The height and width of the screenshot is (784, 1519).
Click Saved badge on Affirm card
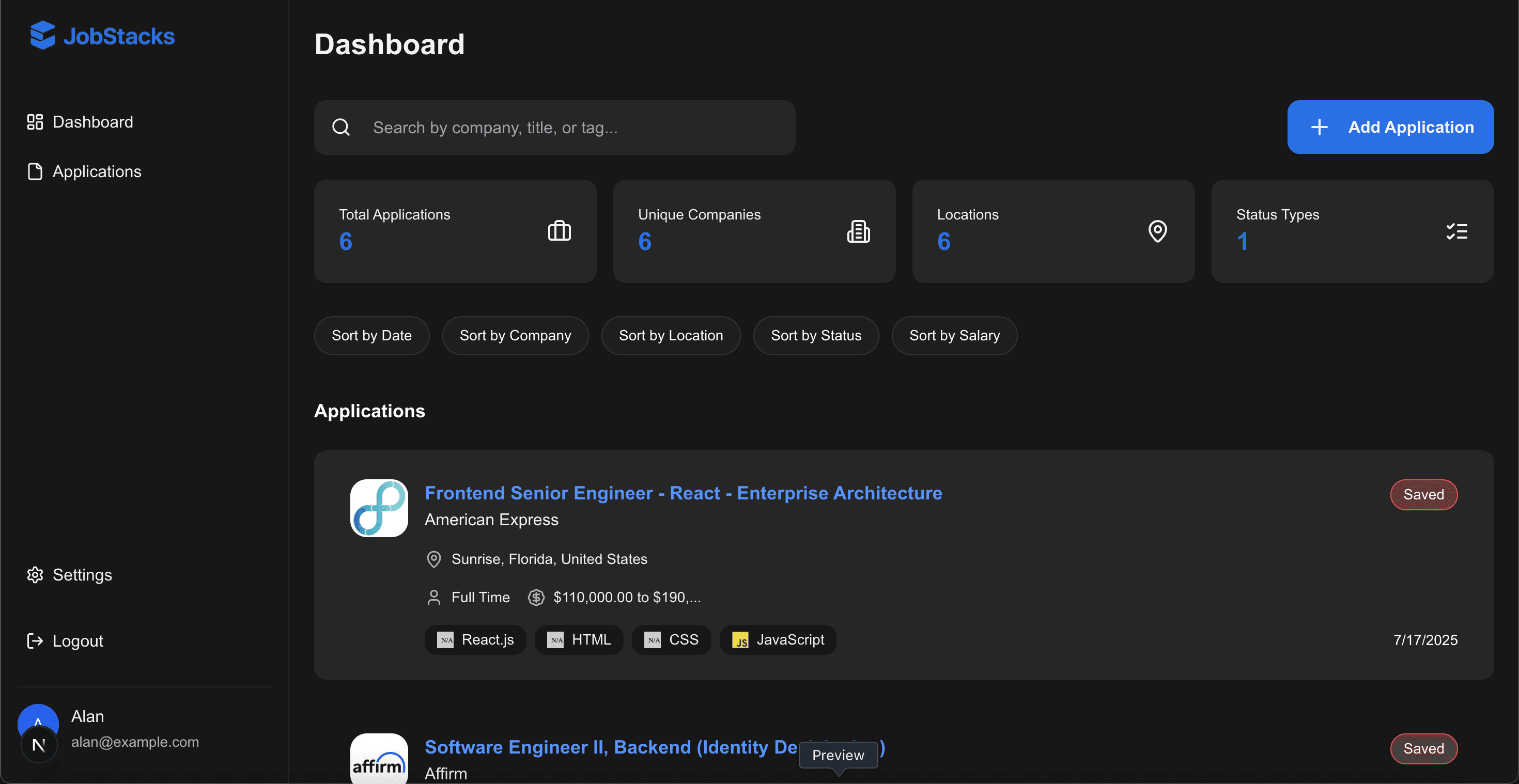(1423, 749)
